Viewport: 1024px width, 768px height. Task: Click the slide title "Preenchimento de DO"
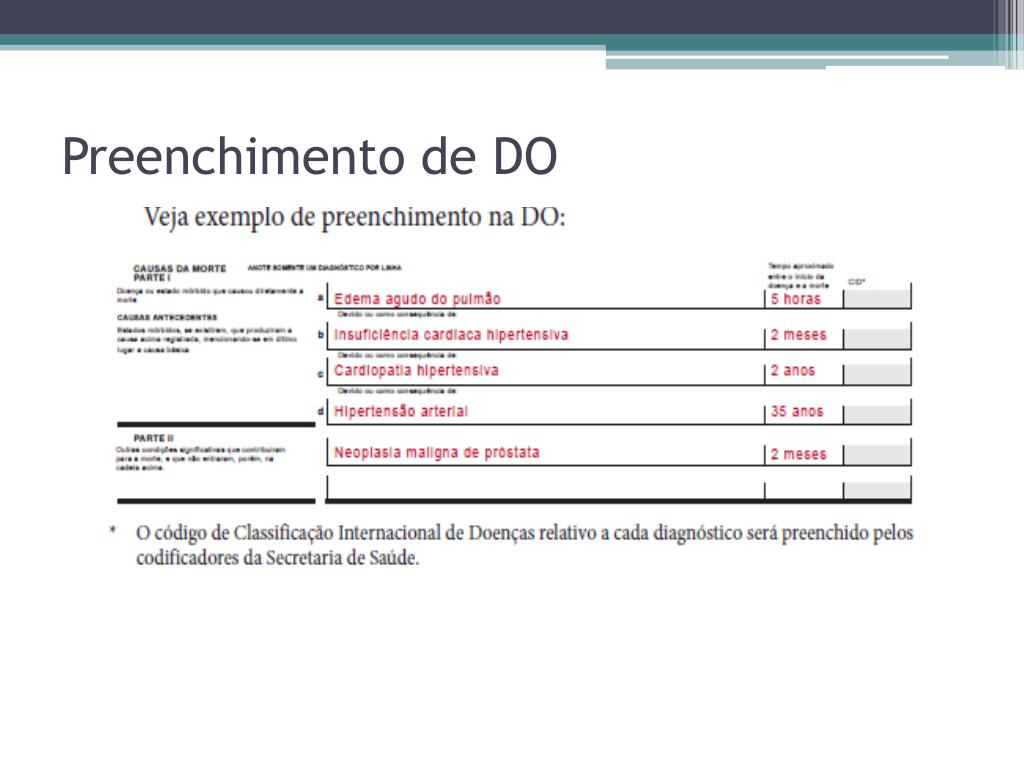[x=310, y=157]
